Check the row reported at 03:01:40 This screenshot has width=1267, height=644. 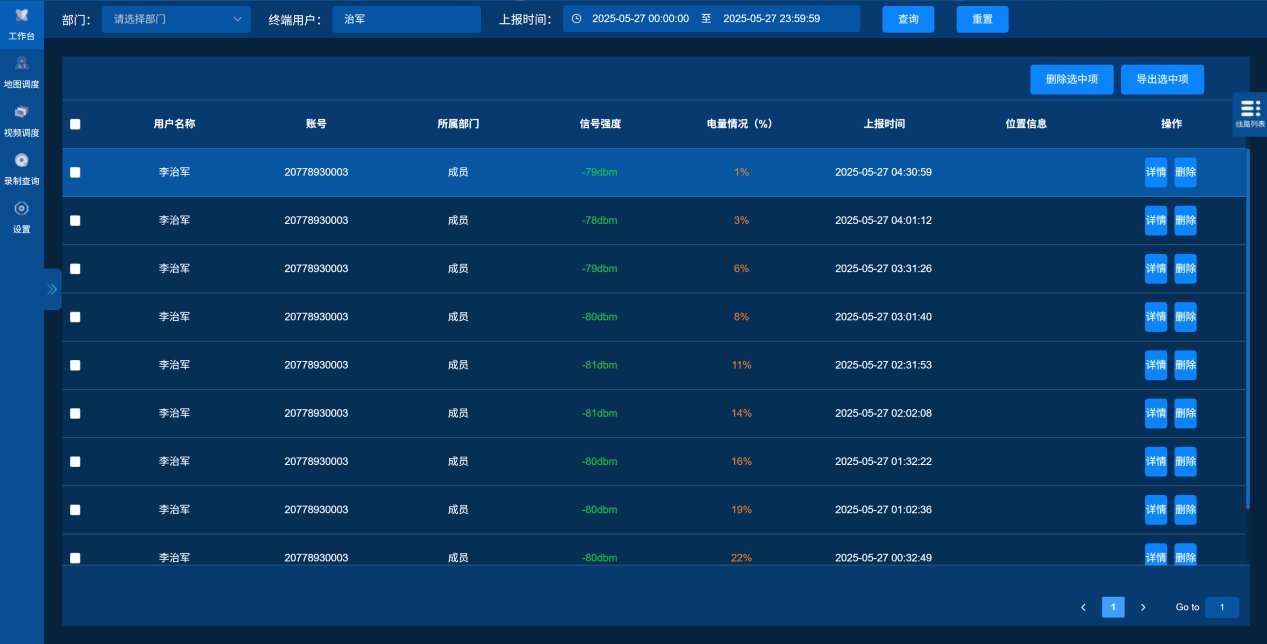(x=75, y=317)
